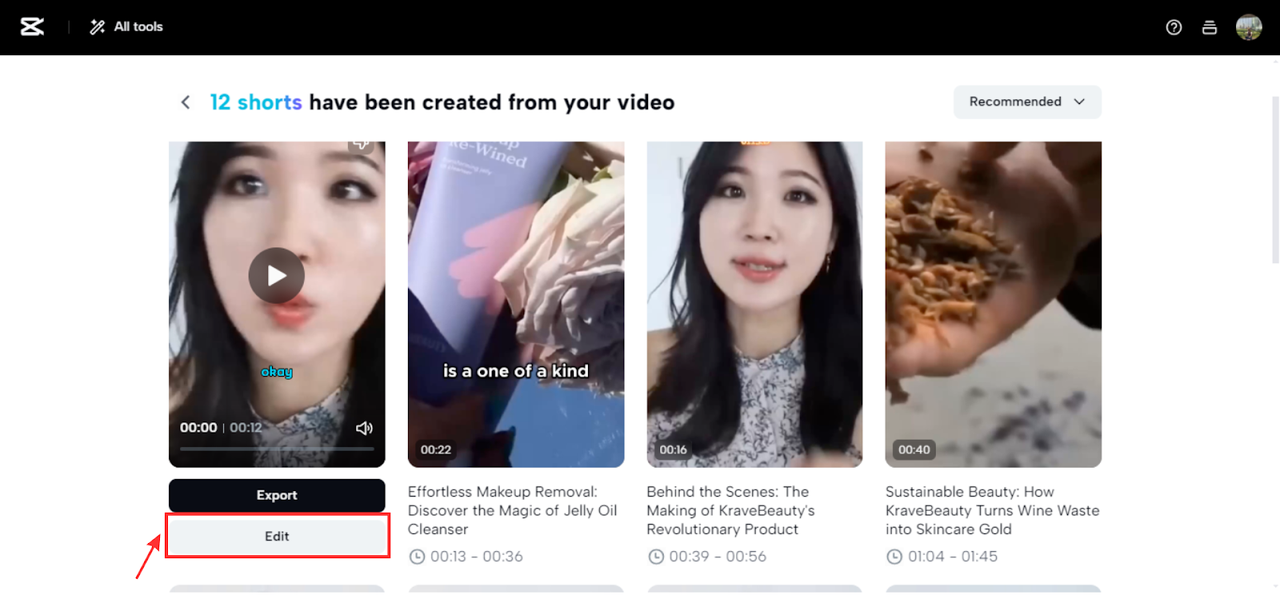Open the CapCut home logo

pyautogui.click(x=32, y=27)
